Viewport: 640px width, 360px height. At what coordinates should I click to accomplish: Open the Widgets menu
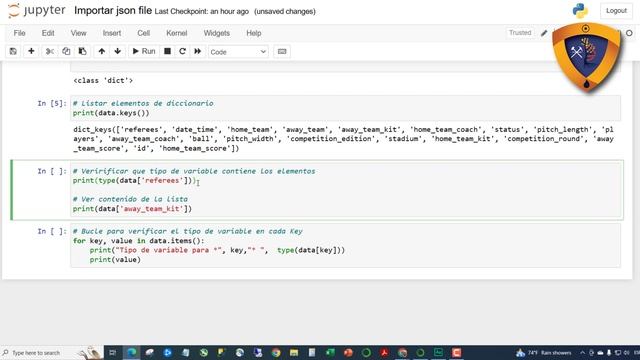coord(216,33)
